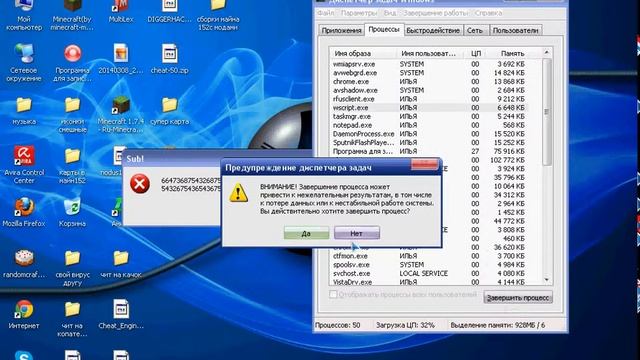
Task: Launch Mozilla Firefox from desktop
Action: click(24, 212)
